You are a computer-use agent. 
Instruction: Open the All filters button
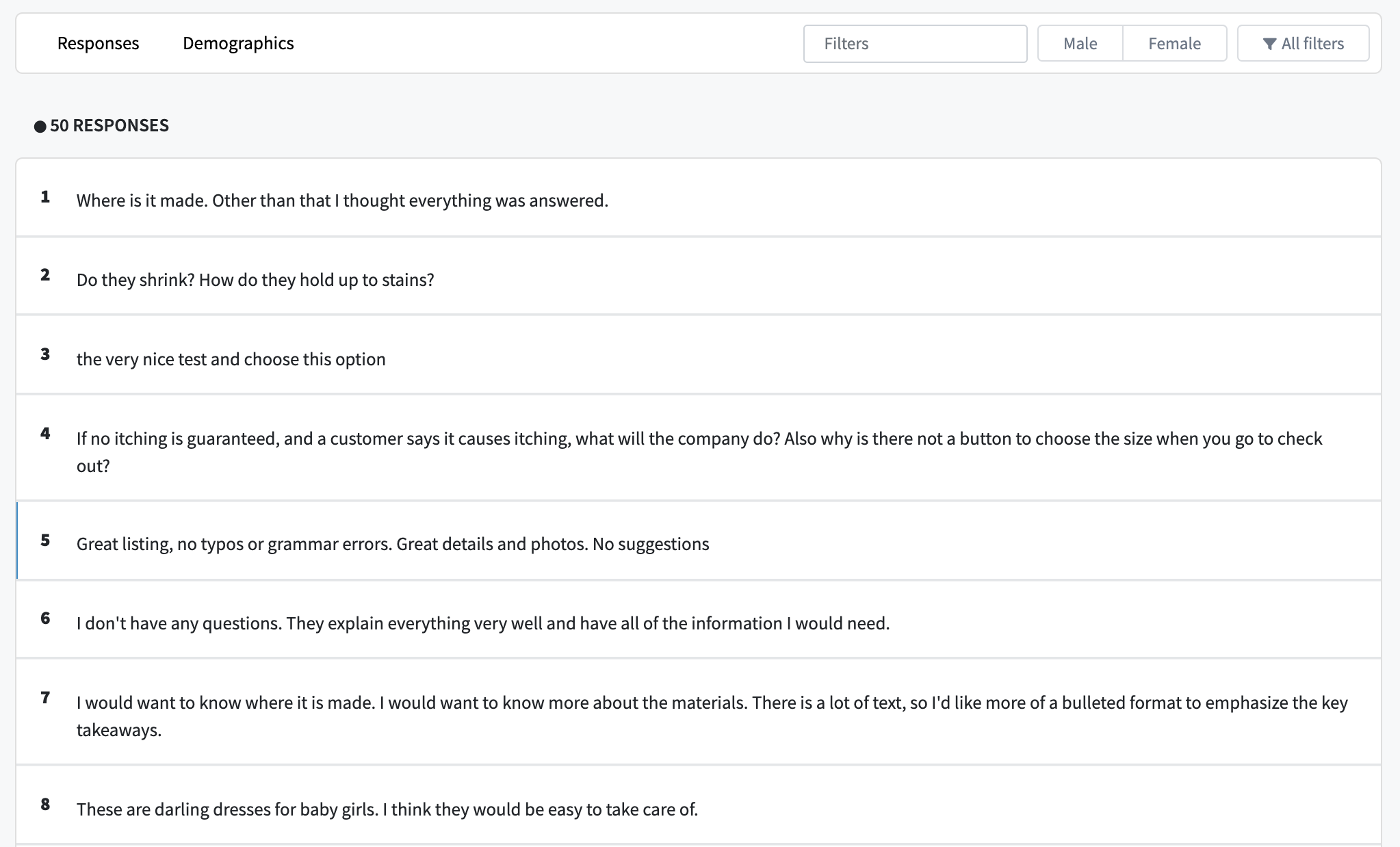pos(1303,44)
